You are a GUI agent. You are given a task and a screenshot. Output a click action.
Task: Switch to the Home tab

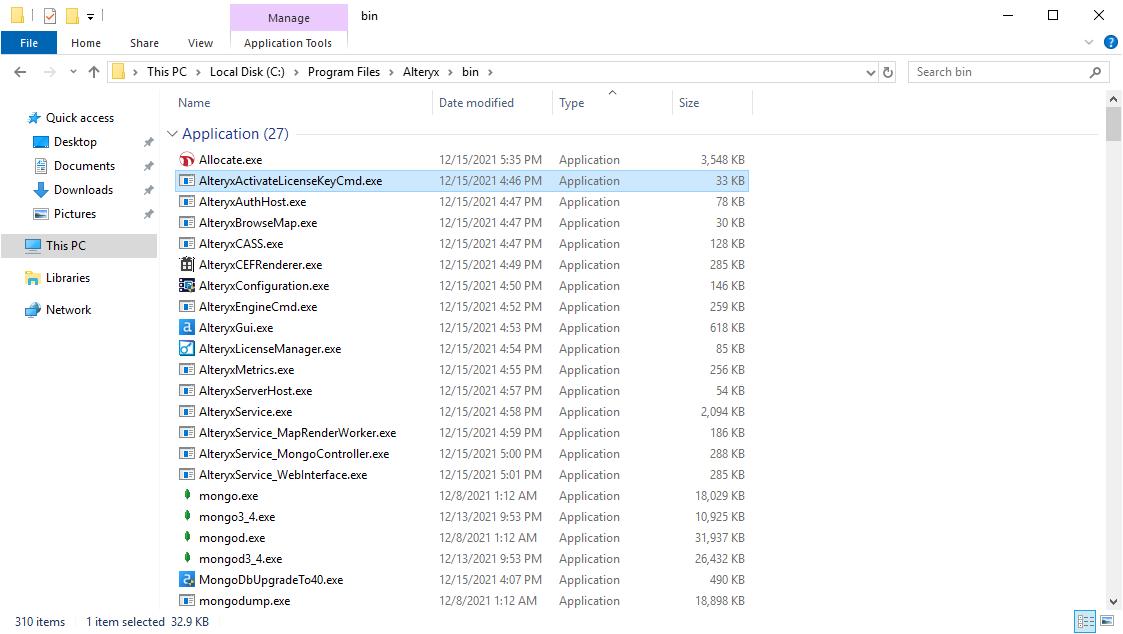[x=85, y=42]
